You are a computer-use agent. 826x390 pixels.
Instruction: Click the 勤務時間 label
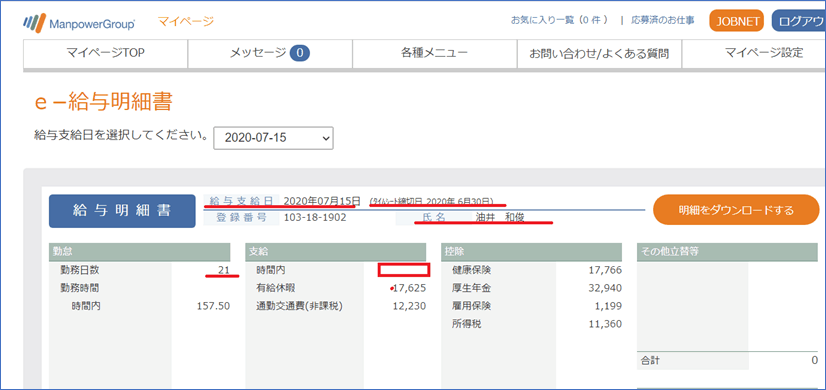click(80, 288)
